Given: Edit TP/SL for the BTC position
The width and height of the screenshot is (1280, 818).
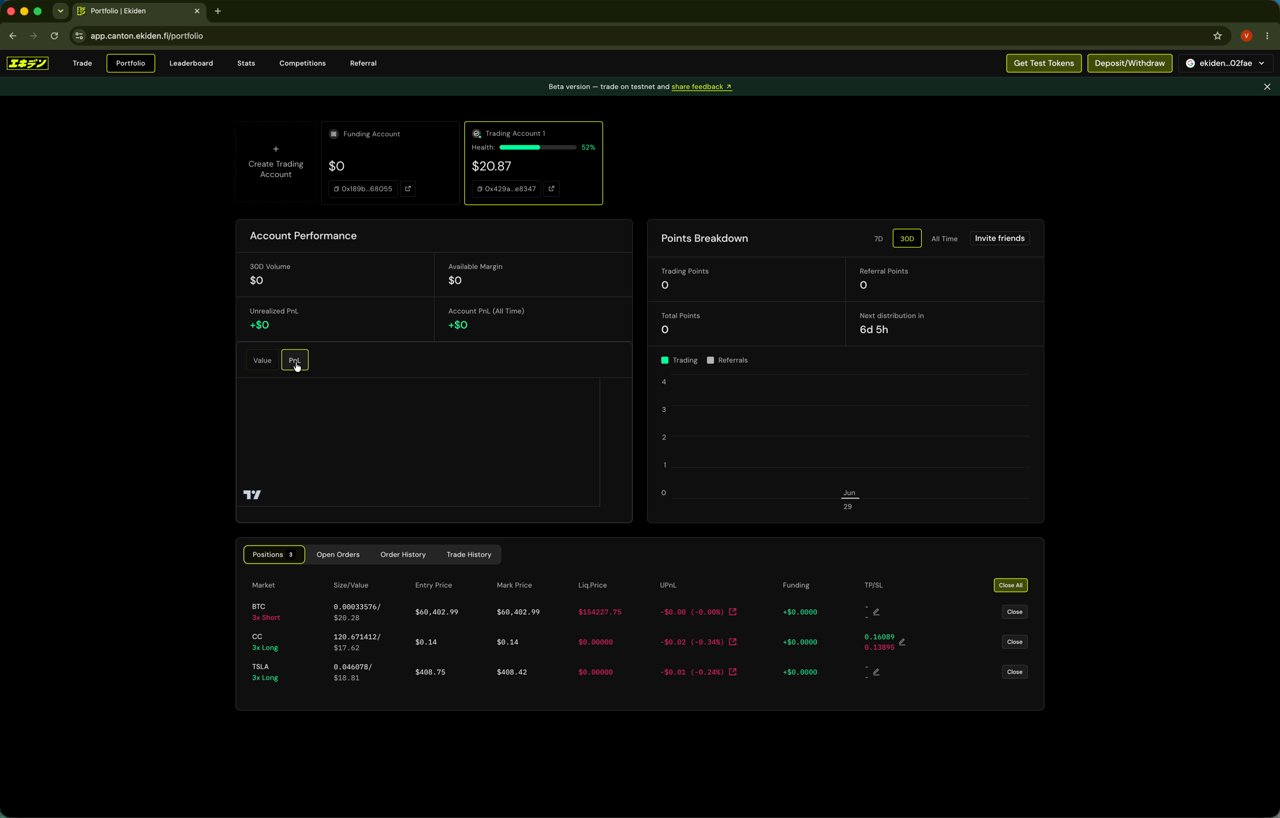Looking at the screenshot, I should point(876,612).
